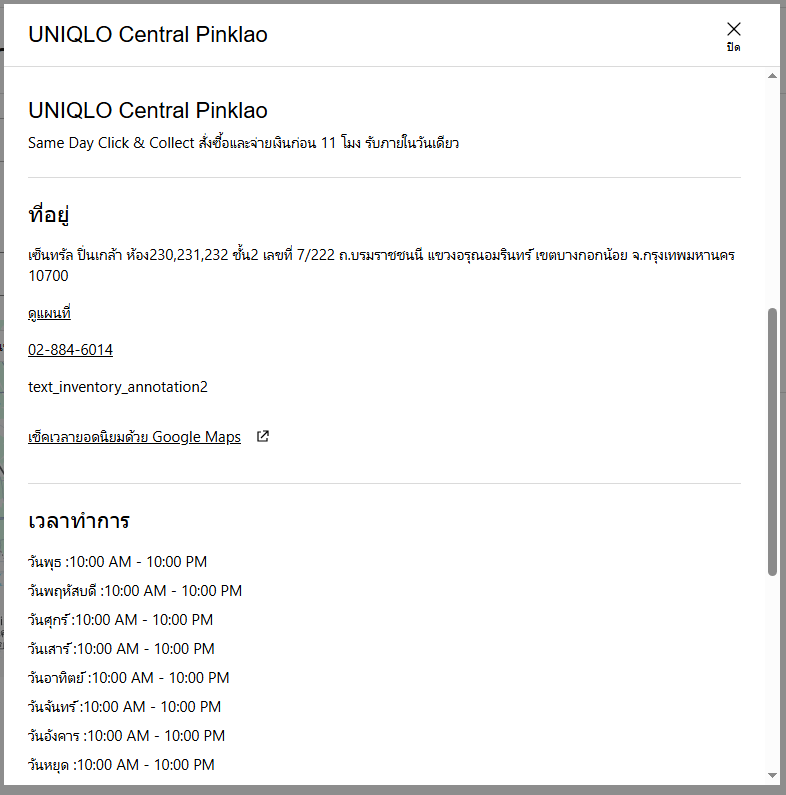786x795 pixels.
Task: Select the วันพุธ opening hours row
Action: pyautogui.click(x=118, y=562)
